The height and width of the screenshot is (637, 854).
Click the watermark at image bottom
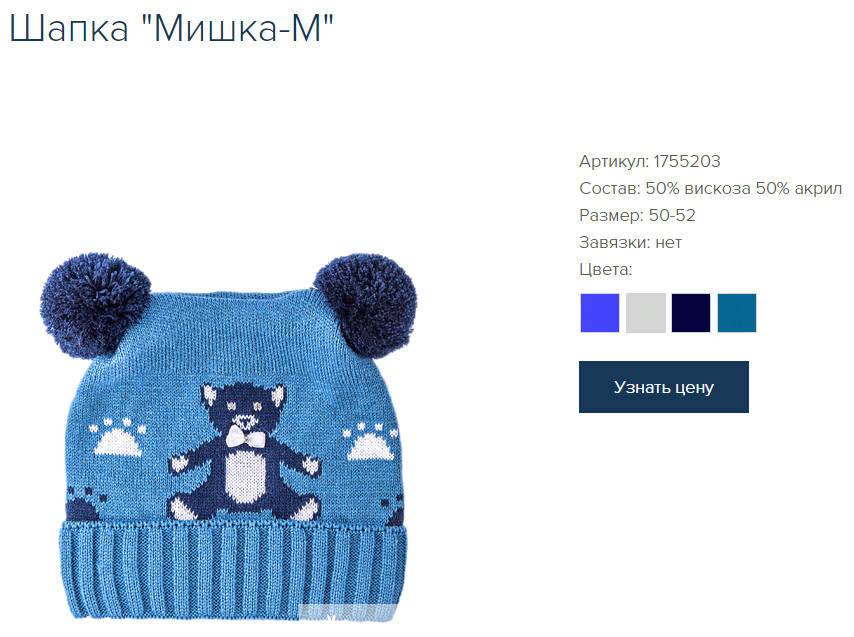point(346,612)
